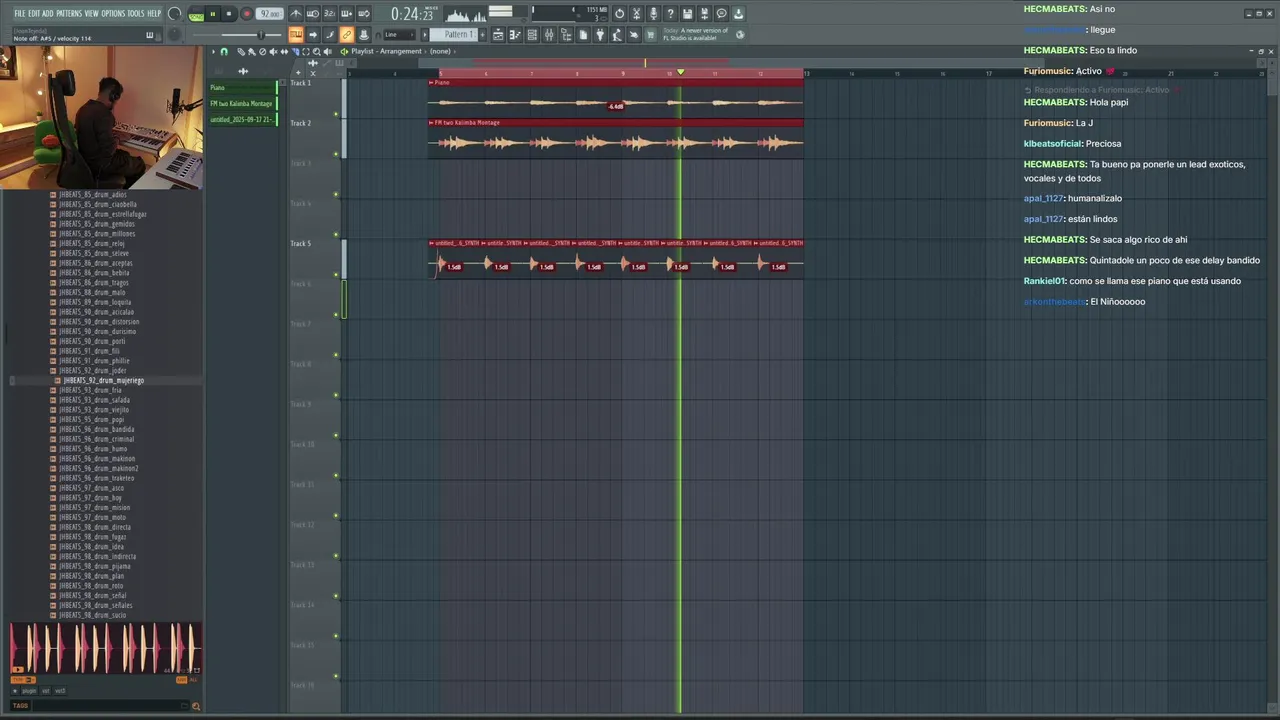Select the Track 5 header label
This screenshot has height=720, width=1280.
301,243
